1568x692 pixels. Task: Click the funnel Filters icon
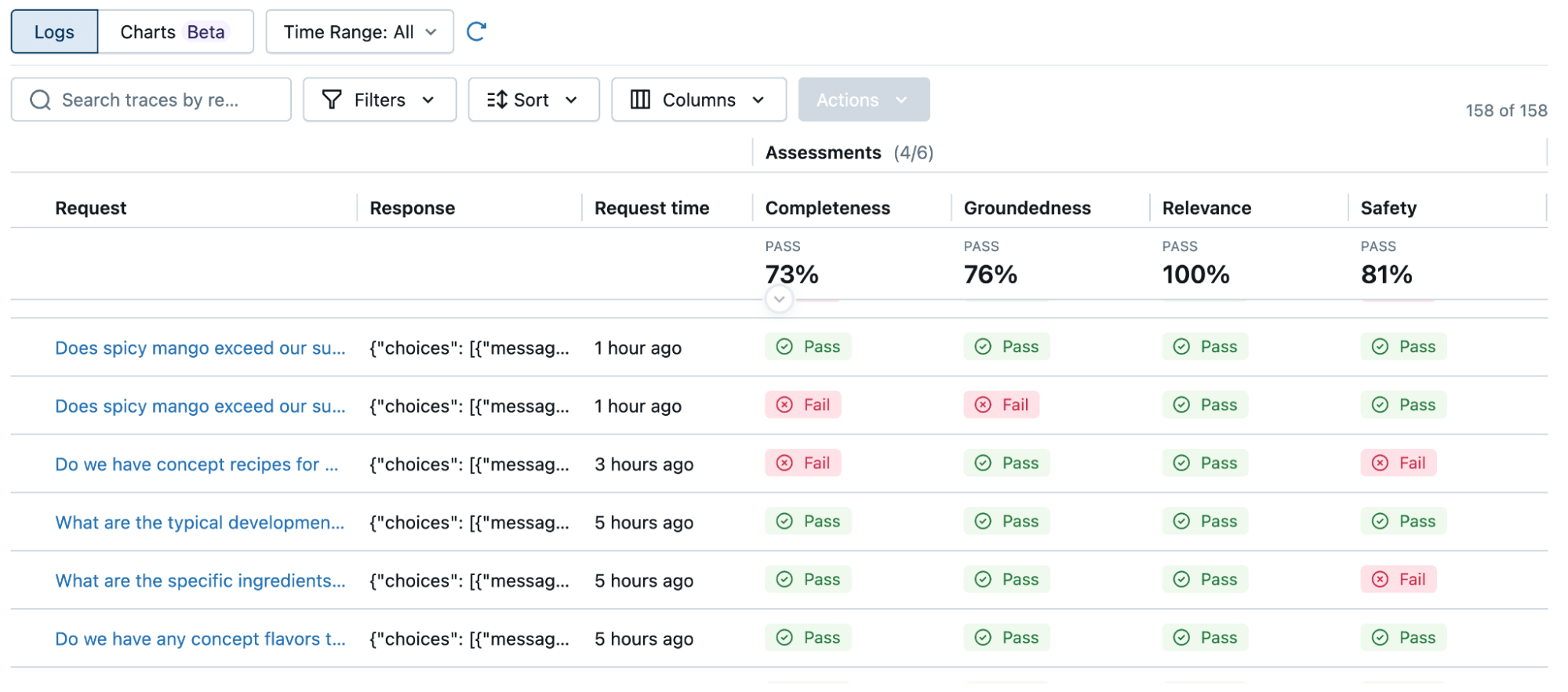pos(332,100)
